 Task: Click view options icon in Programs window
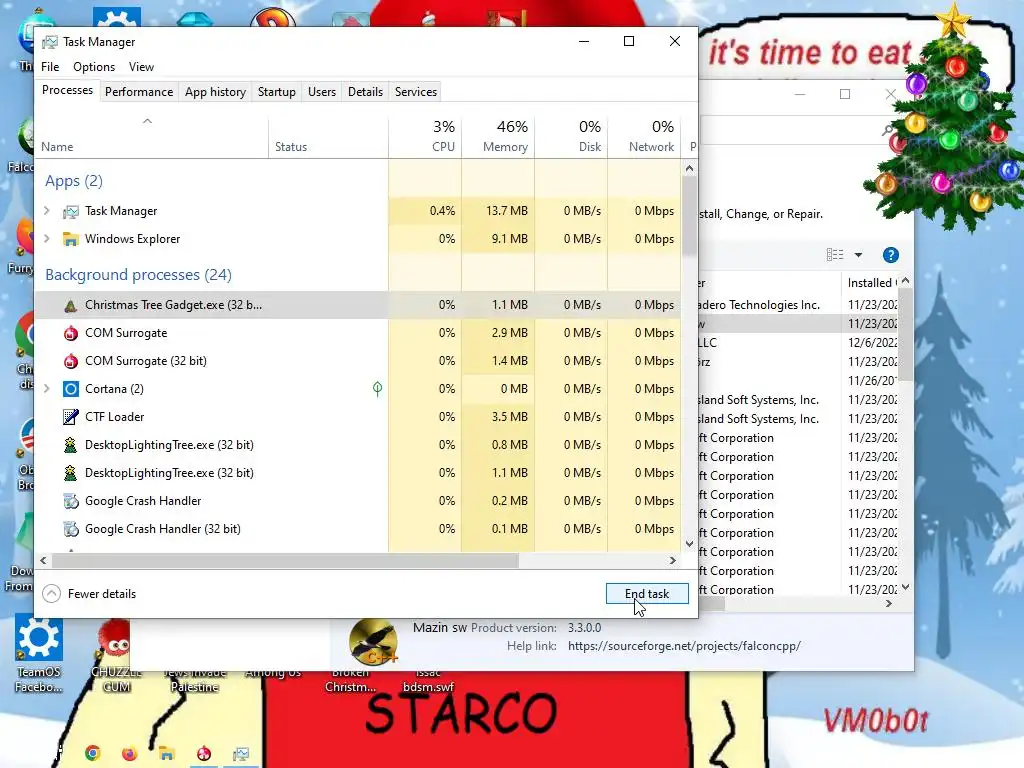835,255
